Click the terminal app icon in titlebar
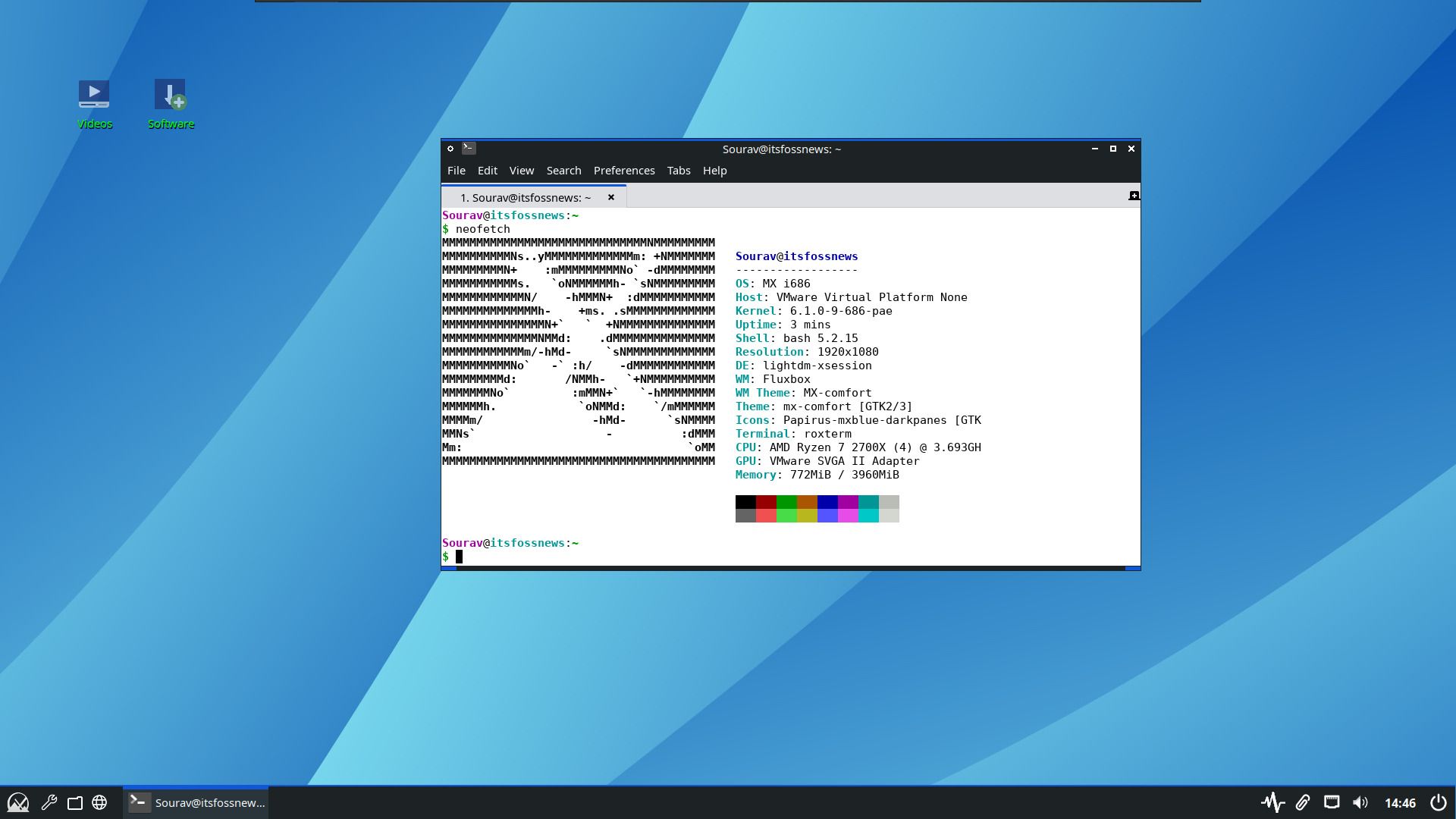1456x819 pixels. tap(469, 149)
